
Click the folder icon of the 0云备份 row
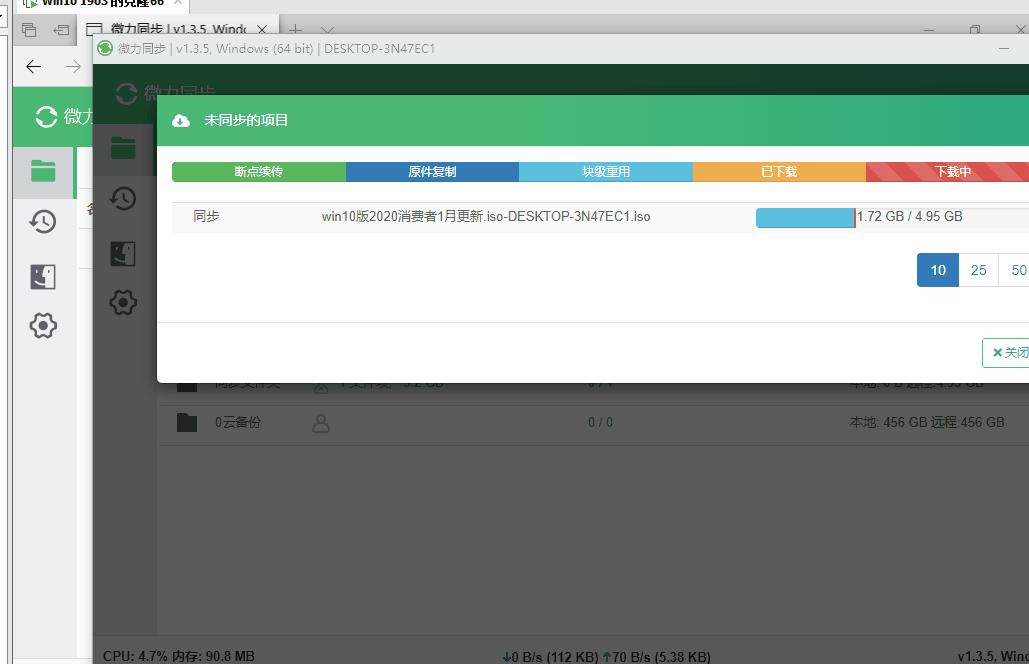pos(187,422)
